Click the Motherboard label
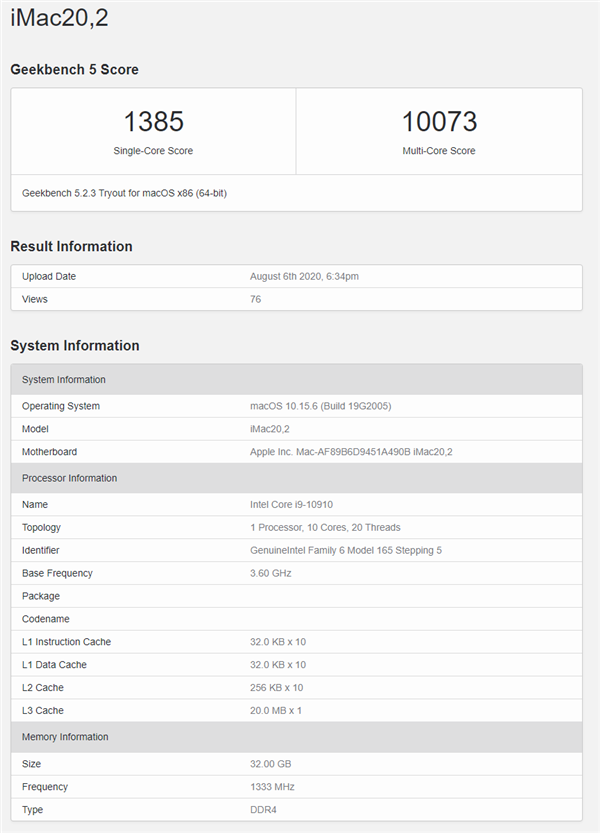 [x=49, y=452]
